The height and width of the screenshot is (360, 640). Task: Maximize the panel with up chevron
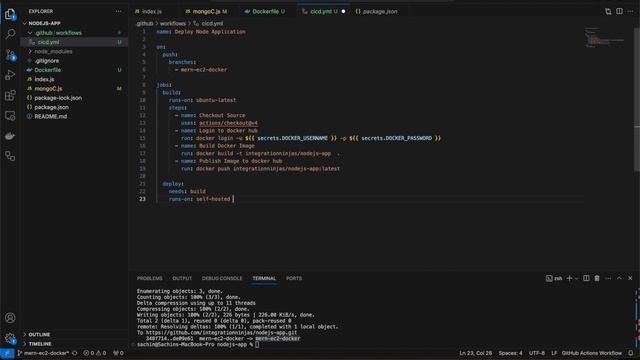point(619,278)
